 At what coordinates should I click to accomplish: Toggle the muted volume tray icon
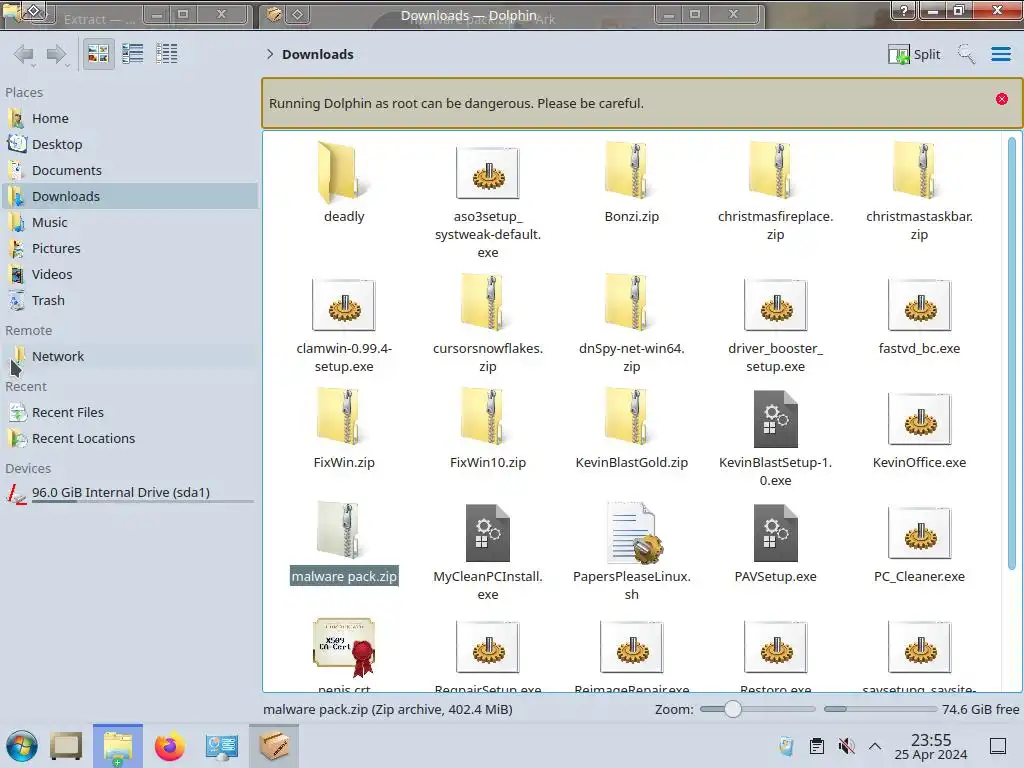846,746
